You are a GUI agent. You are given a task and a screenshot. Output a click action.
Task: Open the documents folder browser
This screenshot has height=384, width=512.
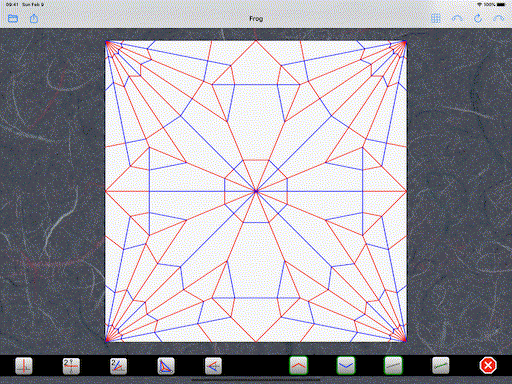[x=13, y=19]
